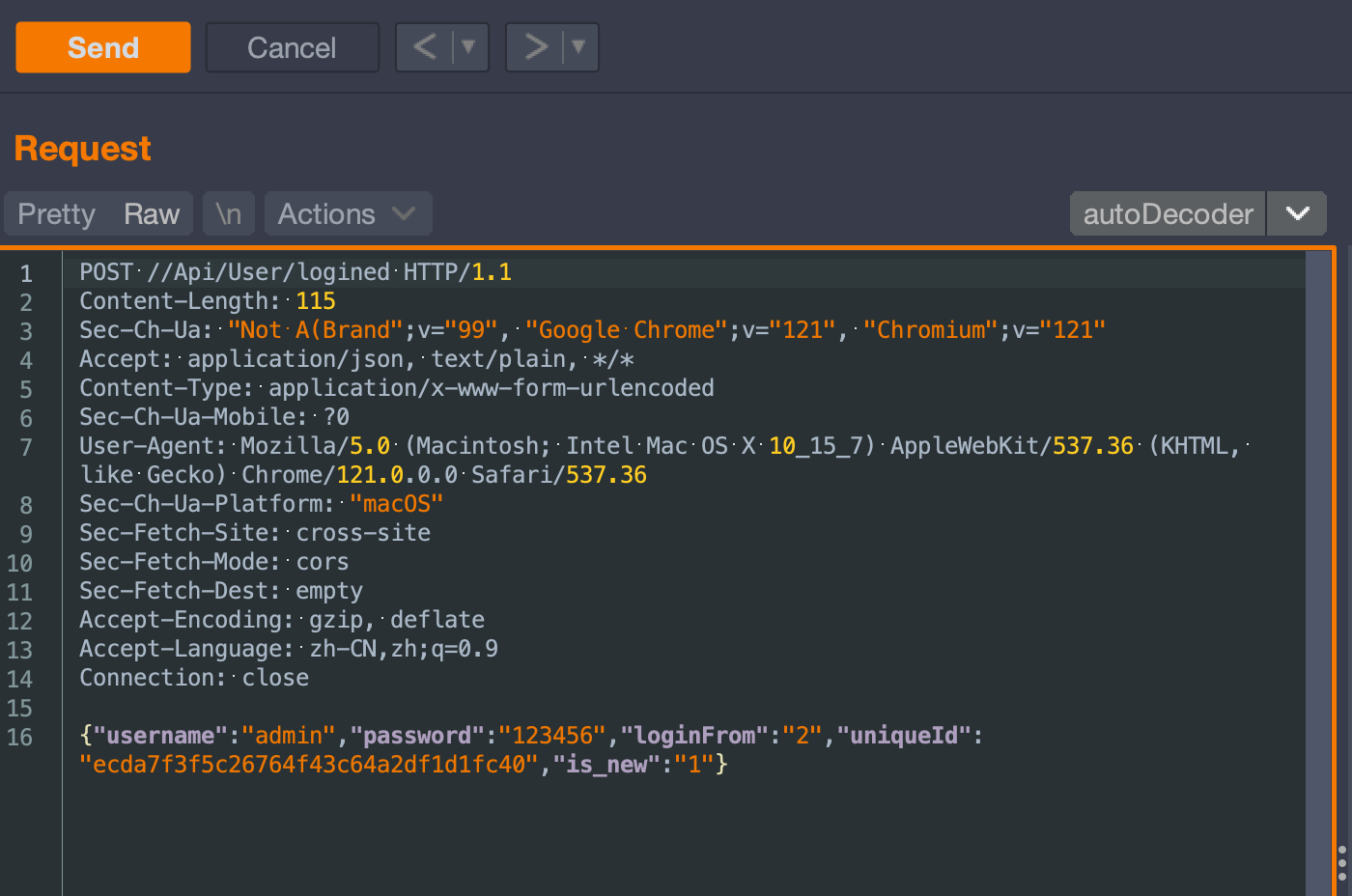Click the autoDecoder button
Screen dimensions: 1352x896
click(1168, 213)
